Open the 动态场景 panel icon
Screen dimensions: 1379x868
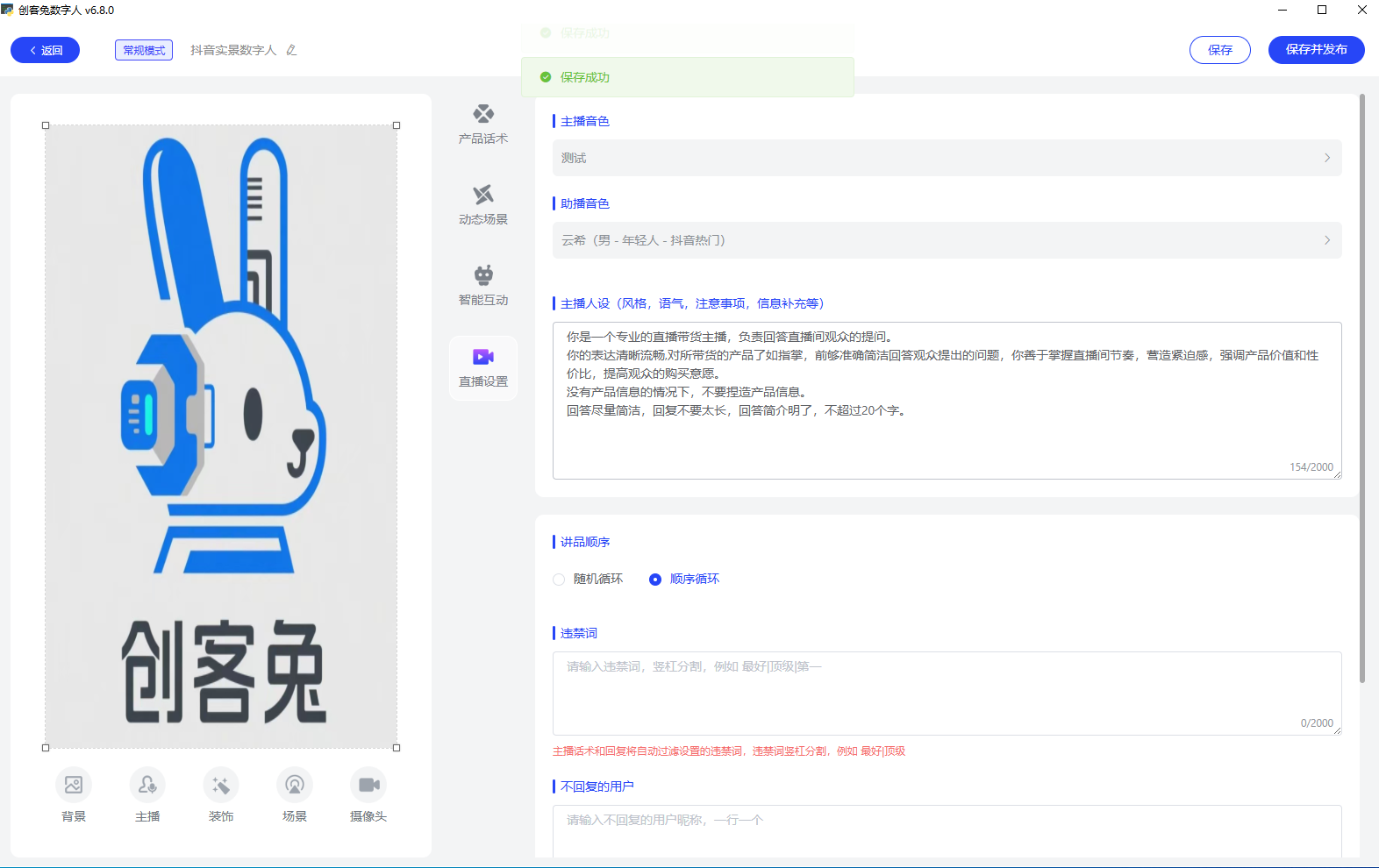coord(483,195)
